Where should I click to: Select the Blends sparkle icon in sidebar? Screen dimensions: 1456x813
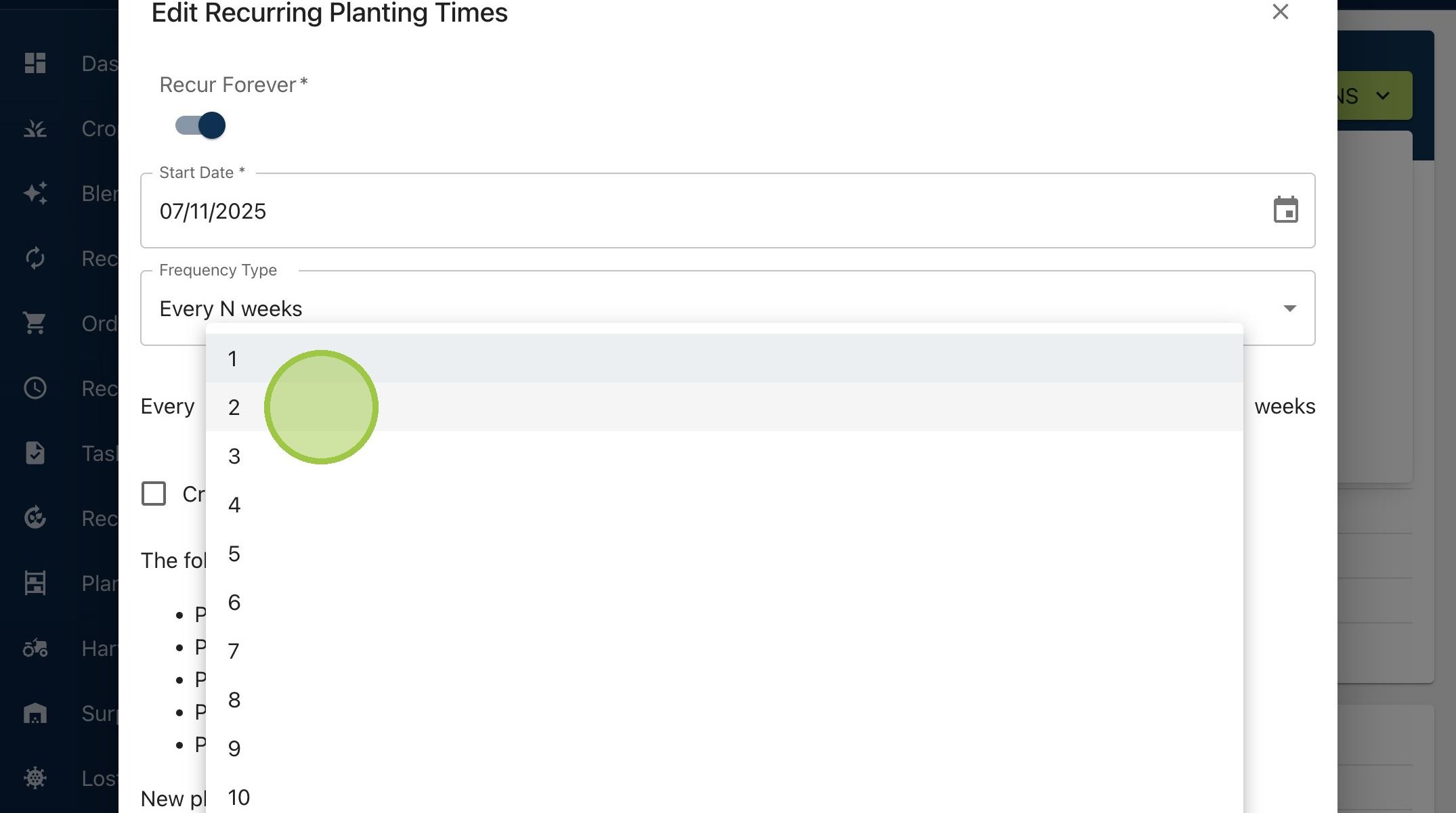pos(35,194)
